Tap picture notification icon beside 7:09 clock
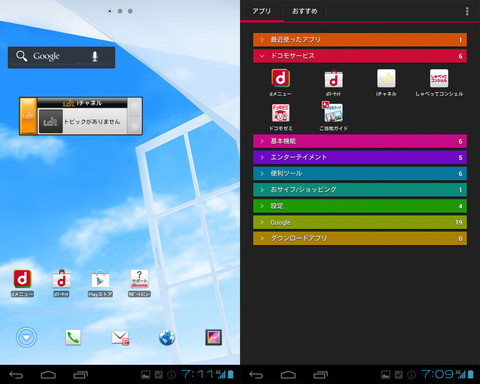Viewport: 480px width, 384px height. [x=386, y=375]
